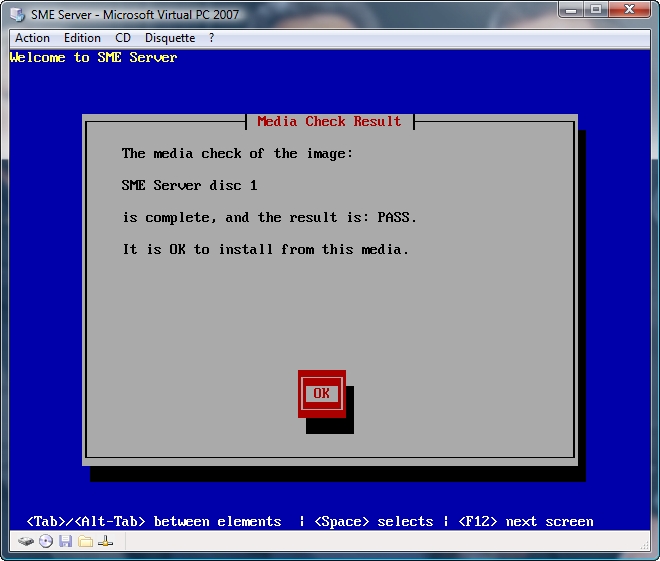The height and width of the screenshot is (561, 660).
Task: Open the Edition menu
Action: pyautogui.click(x=82, y=38)
